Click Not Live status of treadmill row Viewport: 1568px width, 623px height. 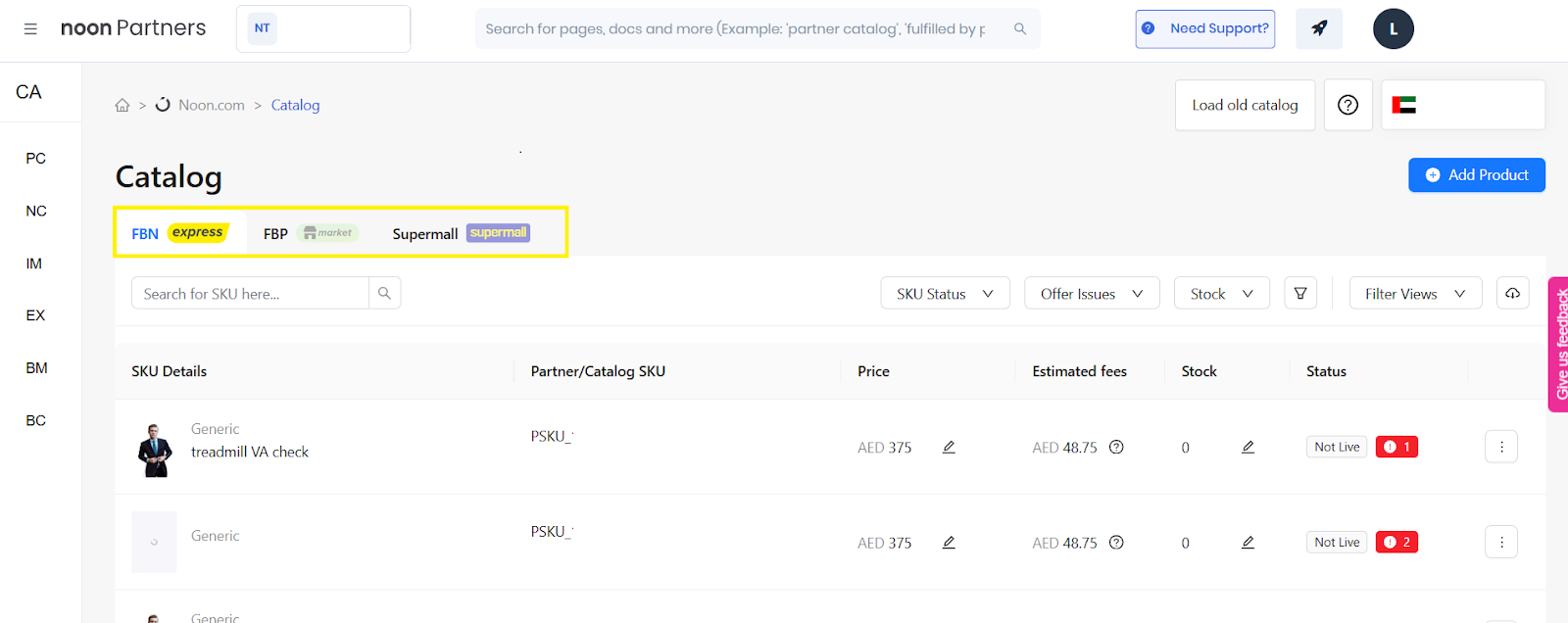click(1337, 447)
